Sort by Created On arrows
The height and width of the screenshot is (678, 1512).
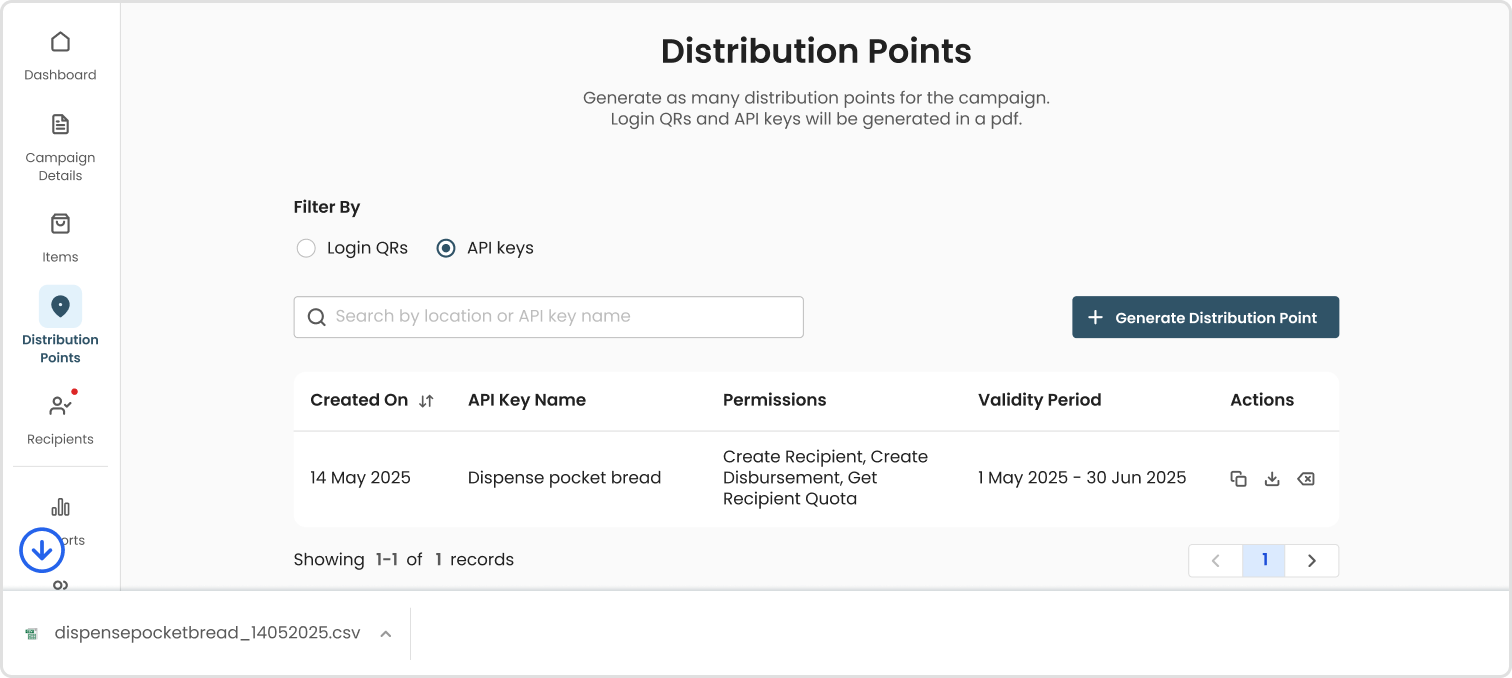click(x=426, y=400)
